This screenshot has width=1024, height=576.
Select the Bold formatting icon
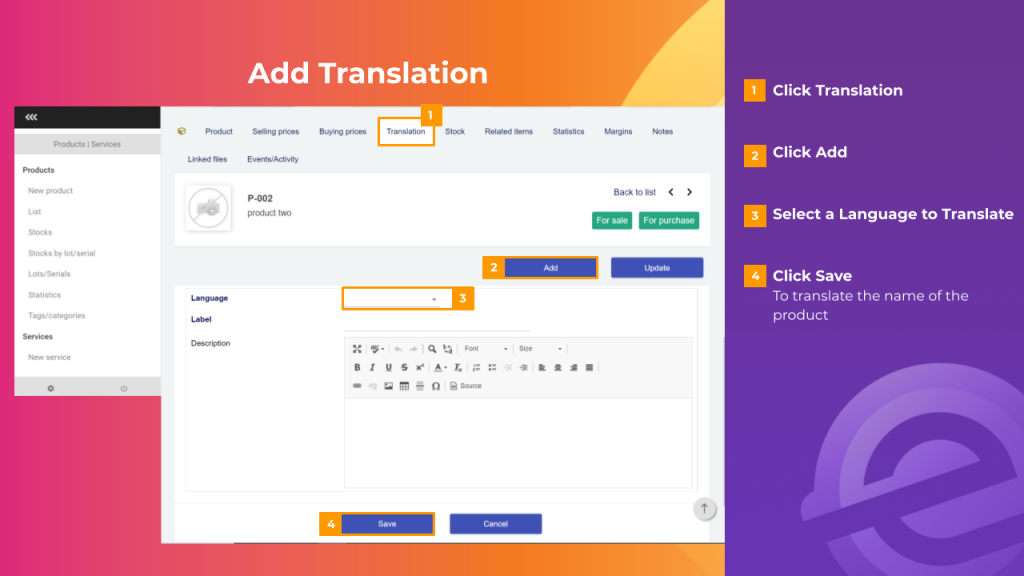click(357, 367)
